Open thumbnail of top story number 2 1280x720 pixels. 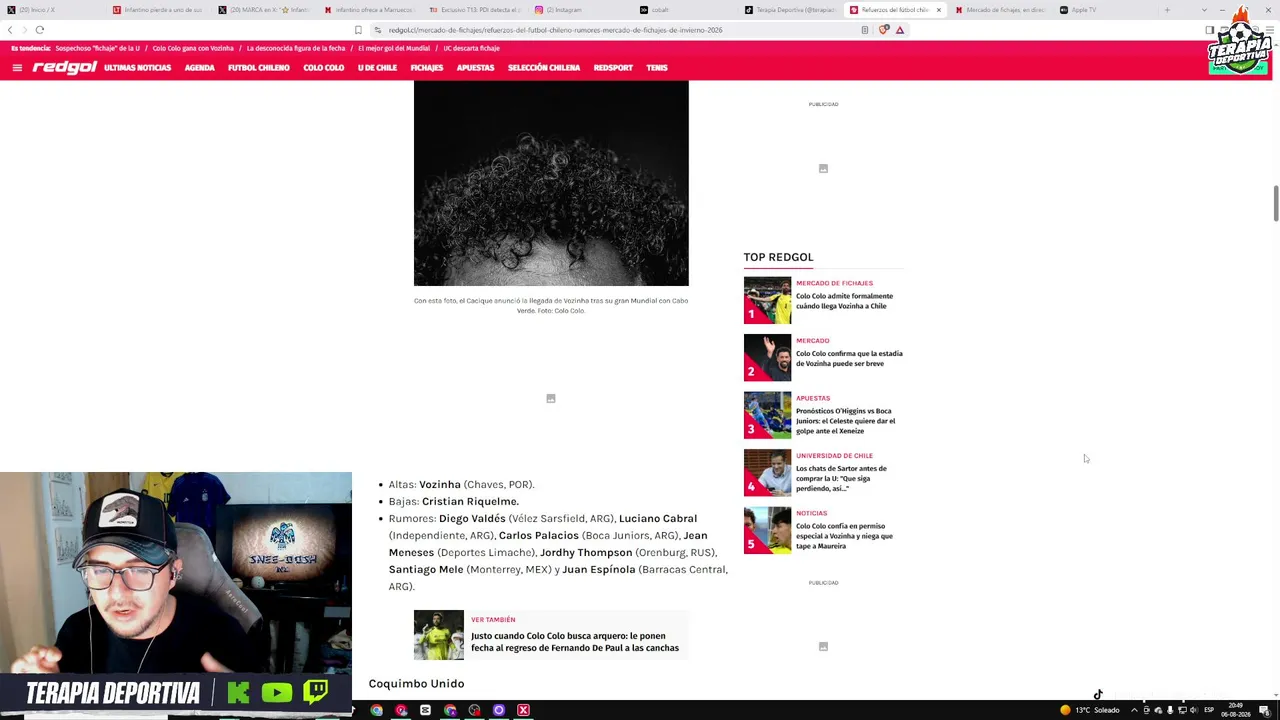[767, 358]
